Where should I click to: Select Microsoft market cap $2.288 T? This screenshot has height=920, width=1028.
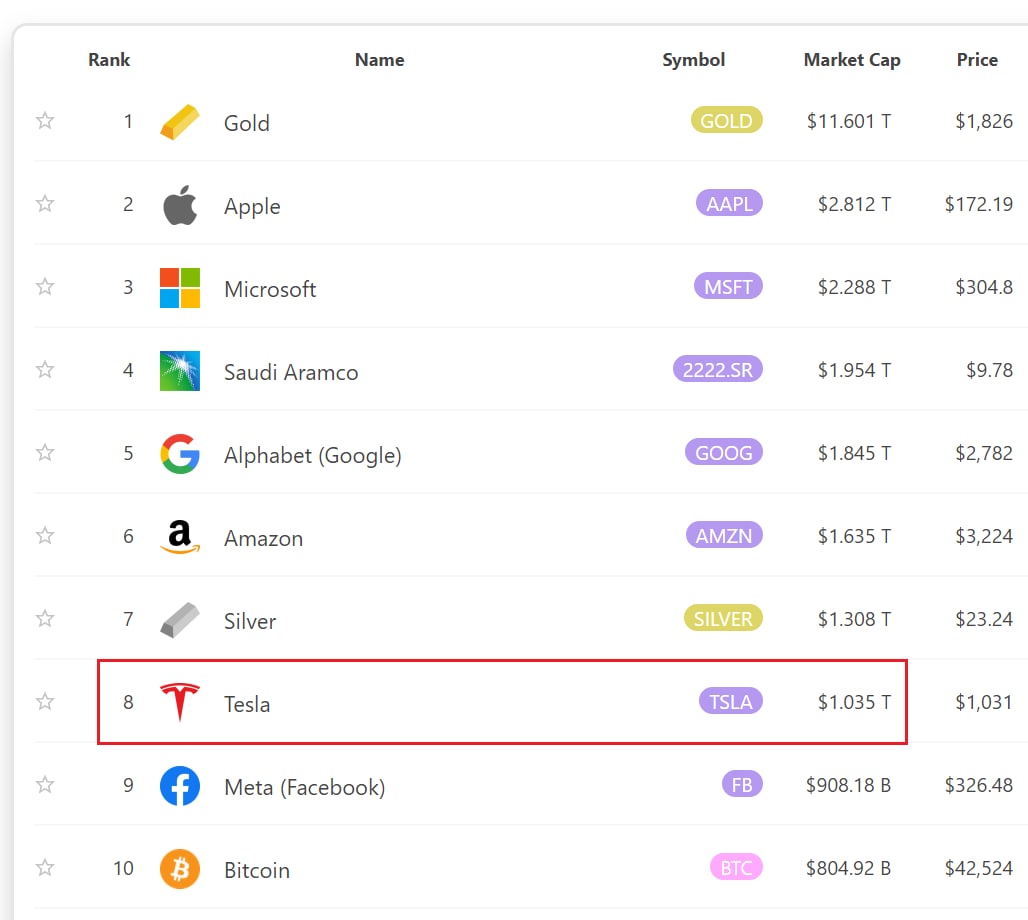(854, 287)
